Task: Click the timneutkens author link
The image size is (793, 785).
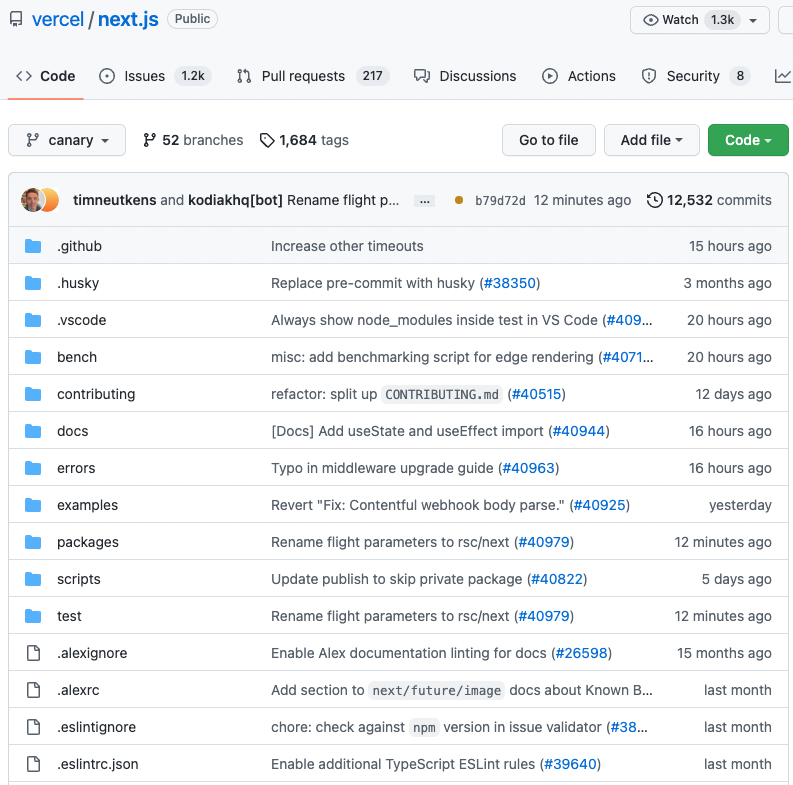Action: pyautogui.click(x=115, y=200)
